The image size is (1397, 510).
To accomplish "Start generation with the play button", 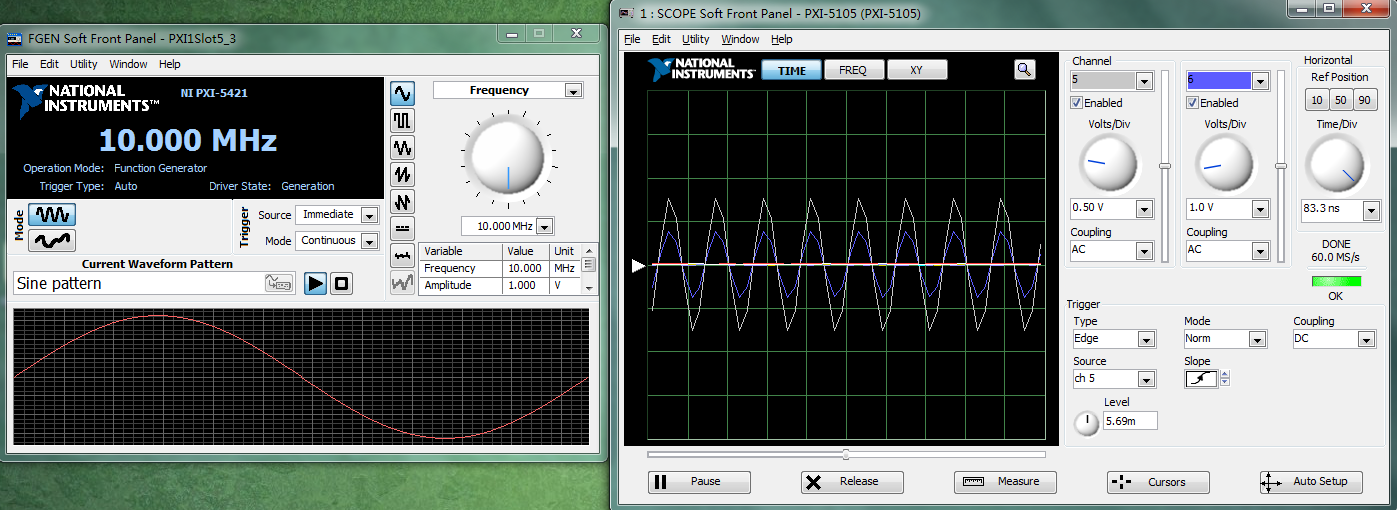I will click(x=315, y=283).
